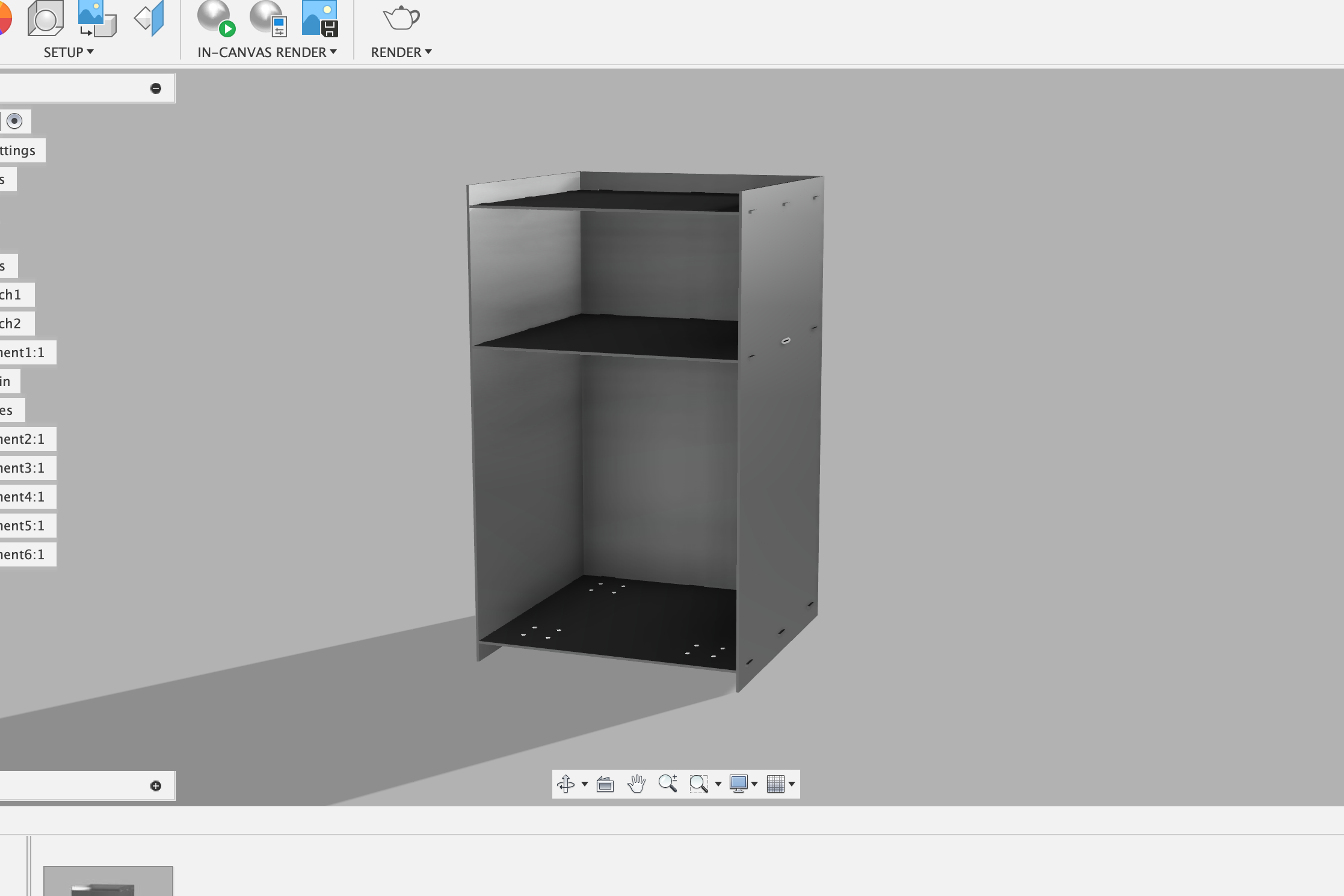1344x896 pixels.
Task: Open Scene Settings in Setup toolbar
Action: (45, 18)
